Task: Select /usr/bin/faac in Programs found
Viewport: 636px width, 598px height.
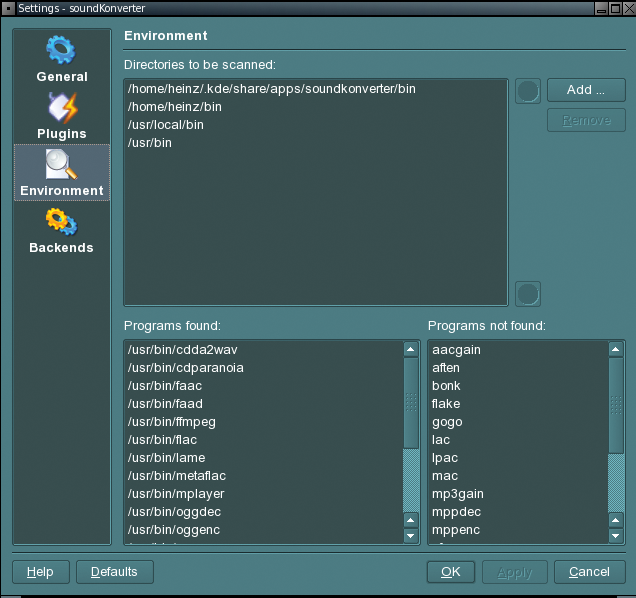Action: pyautogui.click(x=264, y=386)
